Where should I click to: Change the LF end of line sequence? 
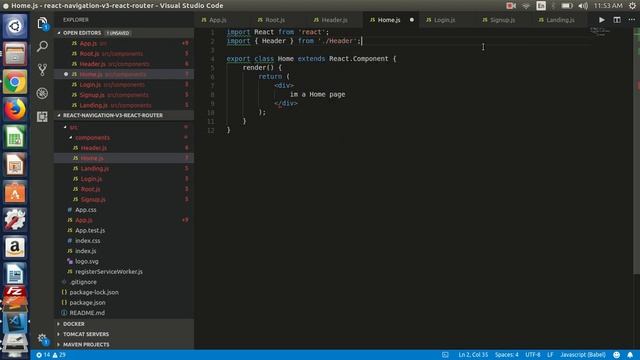[x=550, y=355]
